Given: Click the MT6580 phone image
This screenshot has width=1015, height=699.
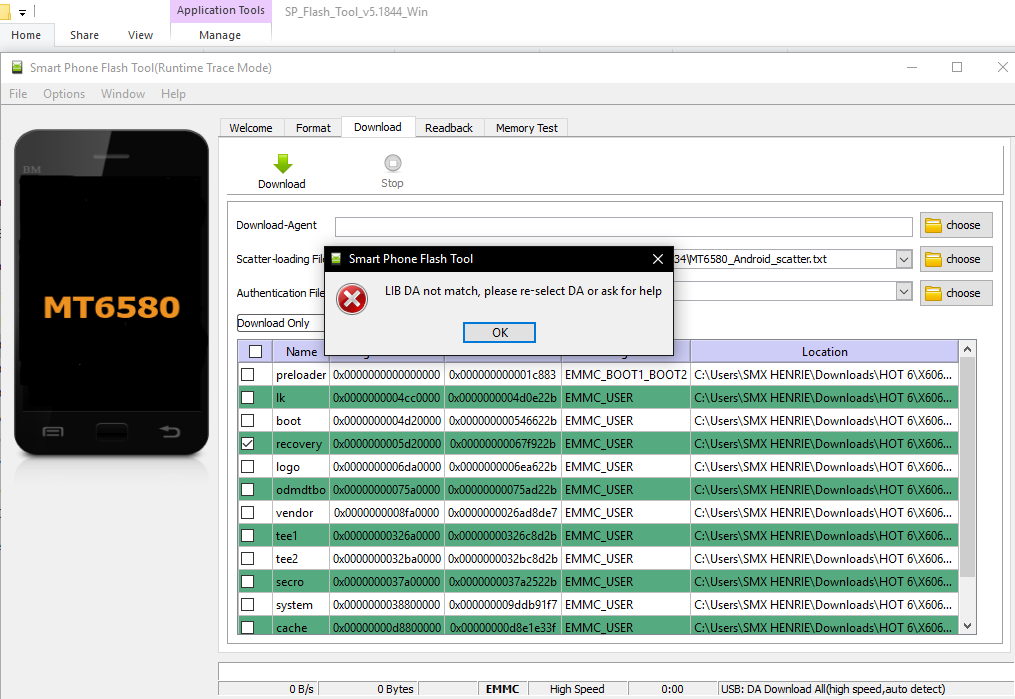Looking at the screenshot, I should point(111,293).
